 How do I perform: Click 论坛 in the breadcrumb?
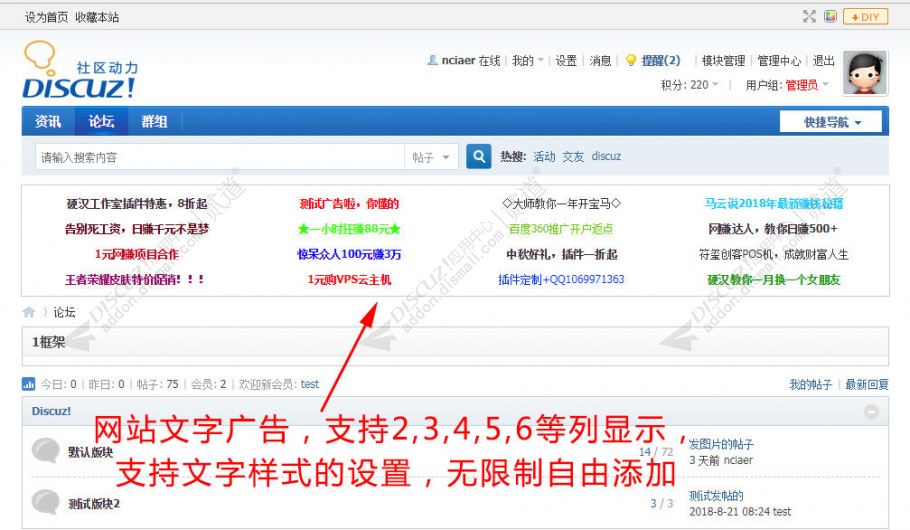(x=64, y=312)
